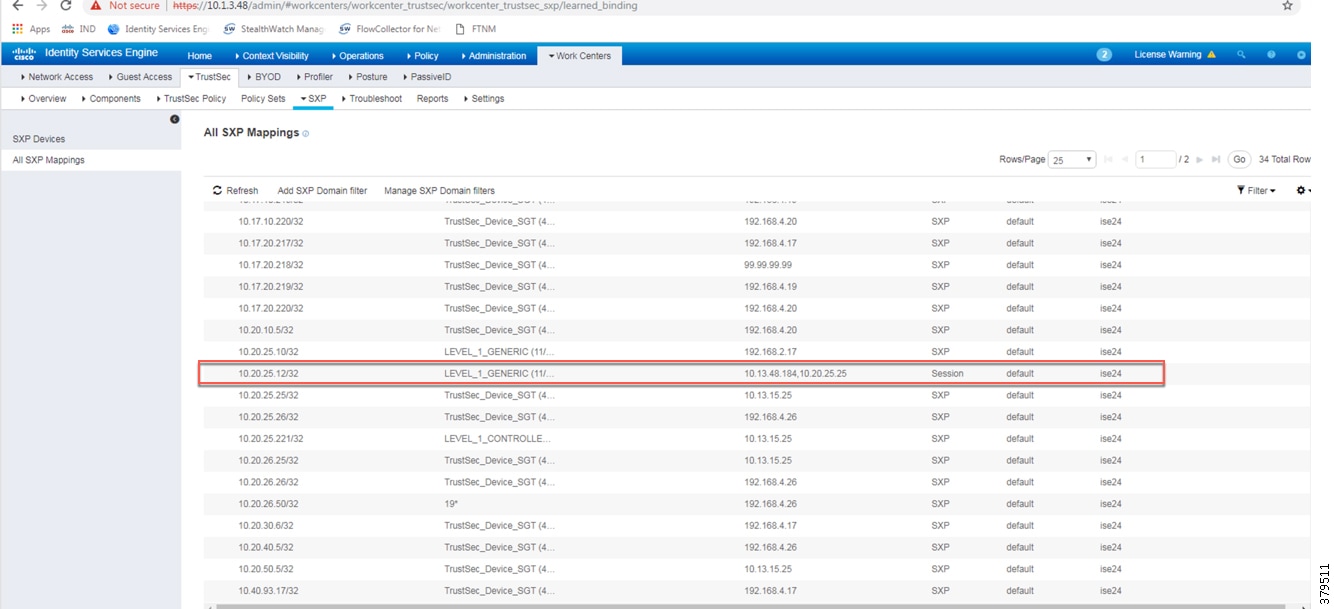The height and width of the screenshot is (609, 1334).
Task: Open the Overview submenu
Action: pyautogui.click(x=43, y=99)
